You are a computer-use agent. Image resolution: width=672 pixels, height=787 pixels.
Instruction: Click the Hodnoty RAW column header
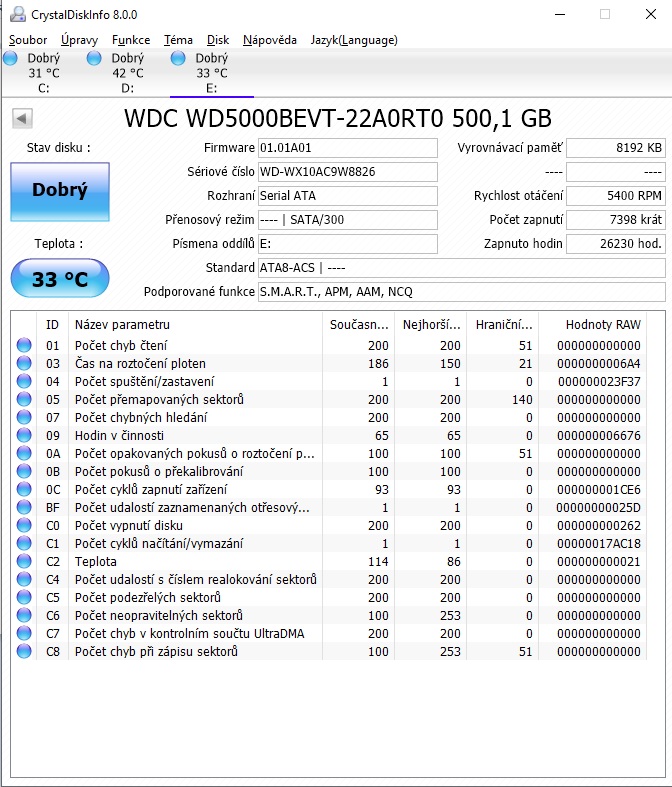tap(593, 325)
